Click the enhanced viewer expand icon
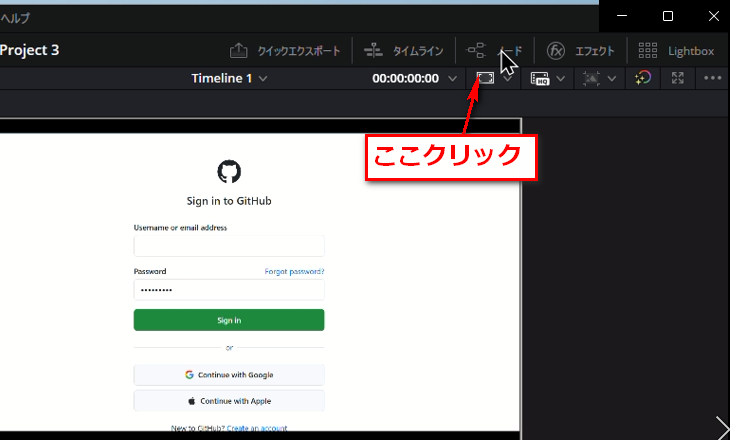 [x=678, y=78]
